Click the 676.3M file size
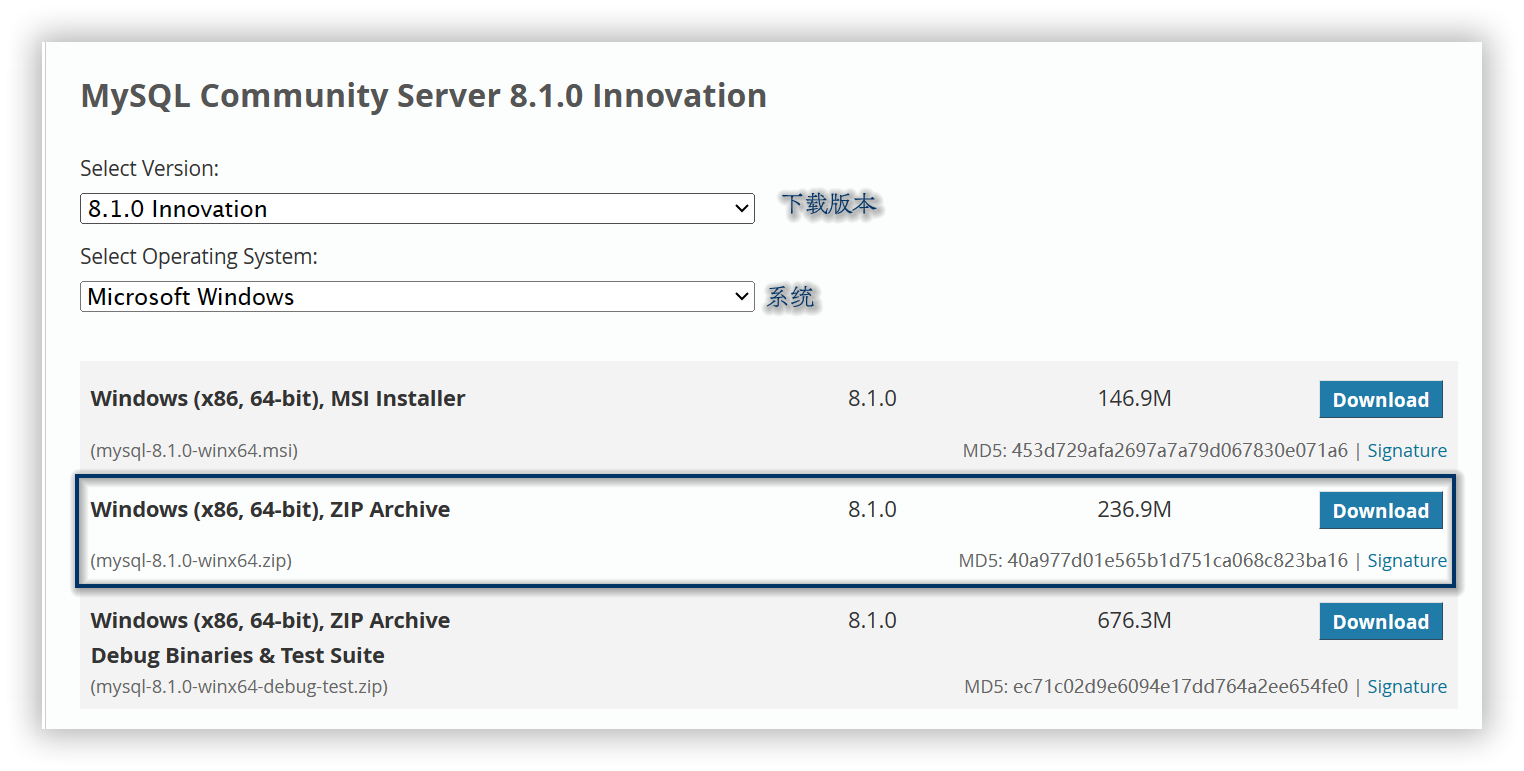1524x771 pixels. (x=1134, y=621)
